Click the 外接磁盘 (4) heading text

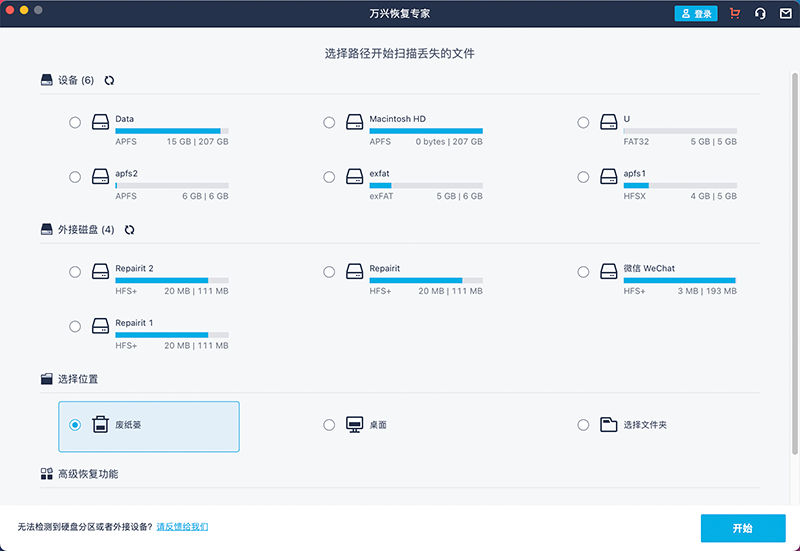86,230
